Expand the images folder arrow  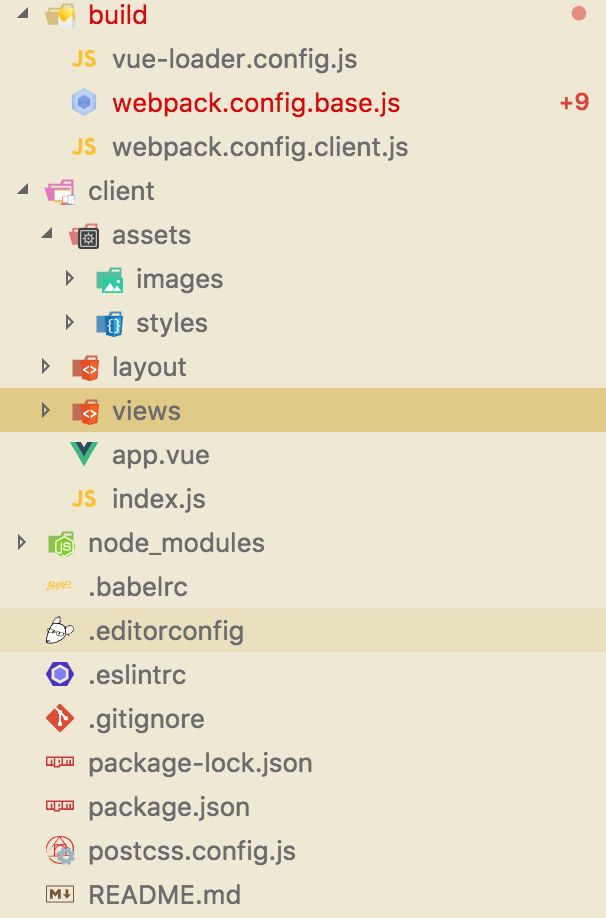70,278
